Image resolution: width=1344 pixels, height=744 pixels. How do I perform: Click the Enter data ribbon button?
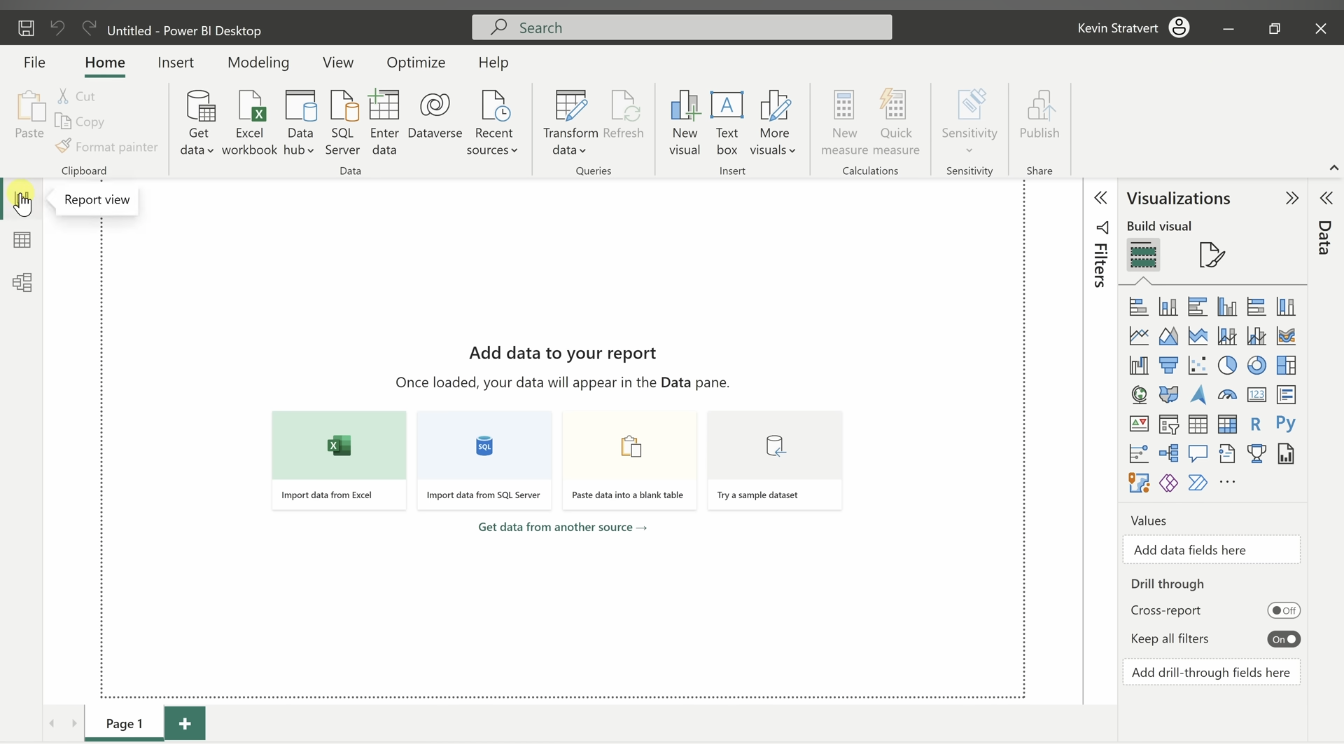(x=384, y=123)
